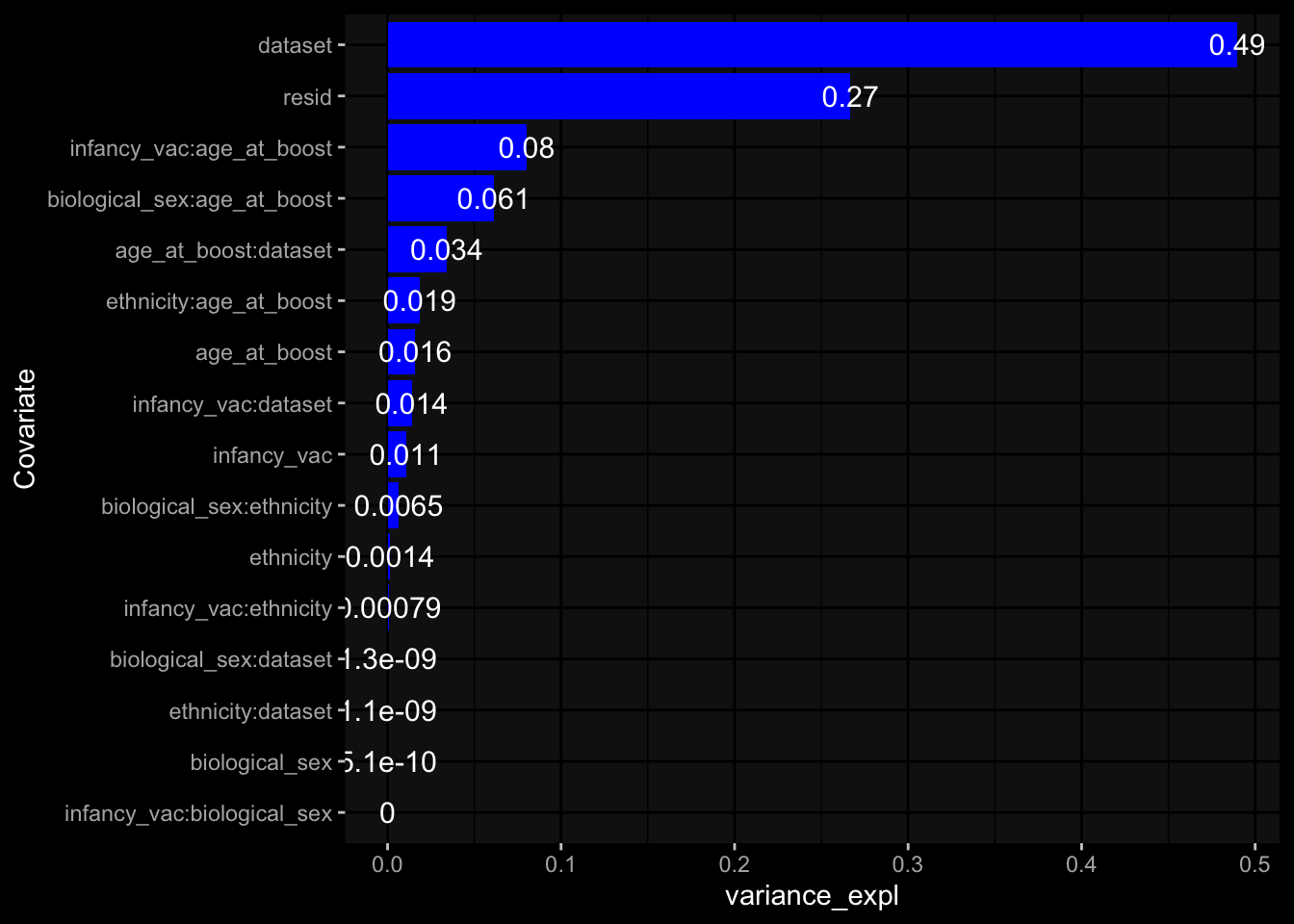Click the x-axis tick label 0.5
Viewport: 1294px width, 924px height.
click(x=1255, y=864)
